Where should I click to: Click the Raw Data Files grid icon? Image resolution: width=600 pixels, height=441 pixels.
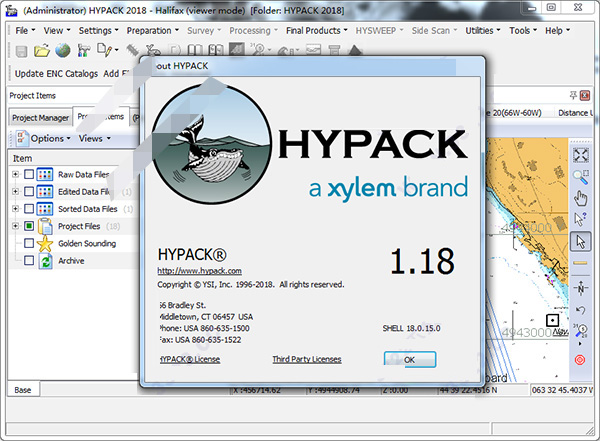pyautogui.click(x=45, y=175)
